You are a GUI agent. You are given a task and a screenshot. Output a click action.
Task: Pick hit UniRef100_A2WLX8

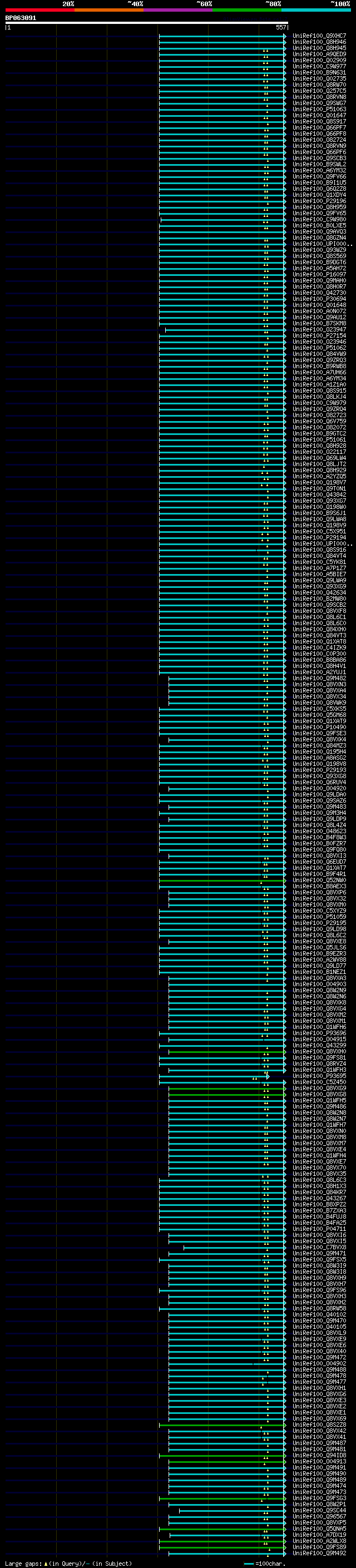pos(319,1541)
